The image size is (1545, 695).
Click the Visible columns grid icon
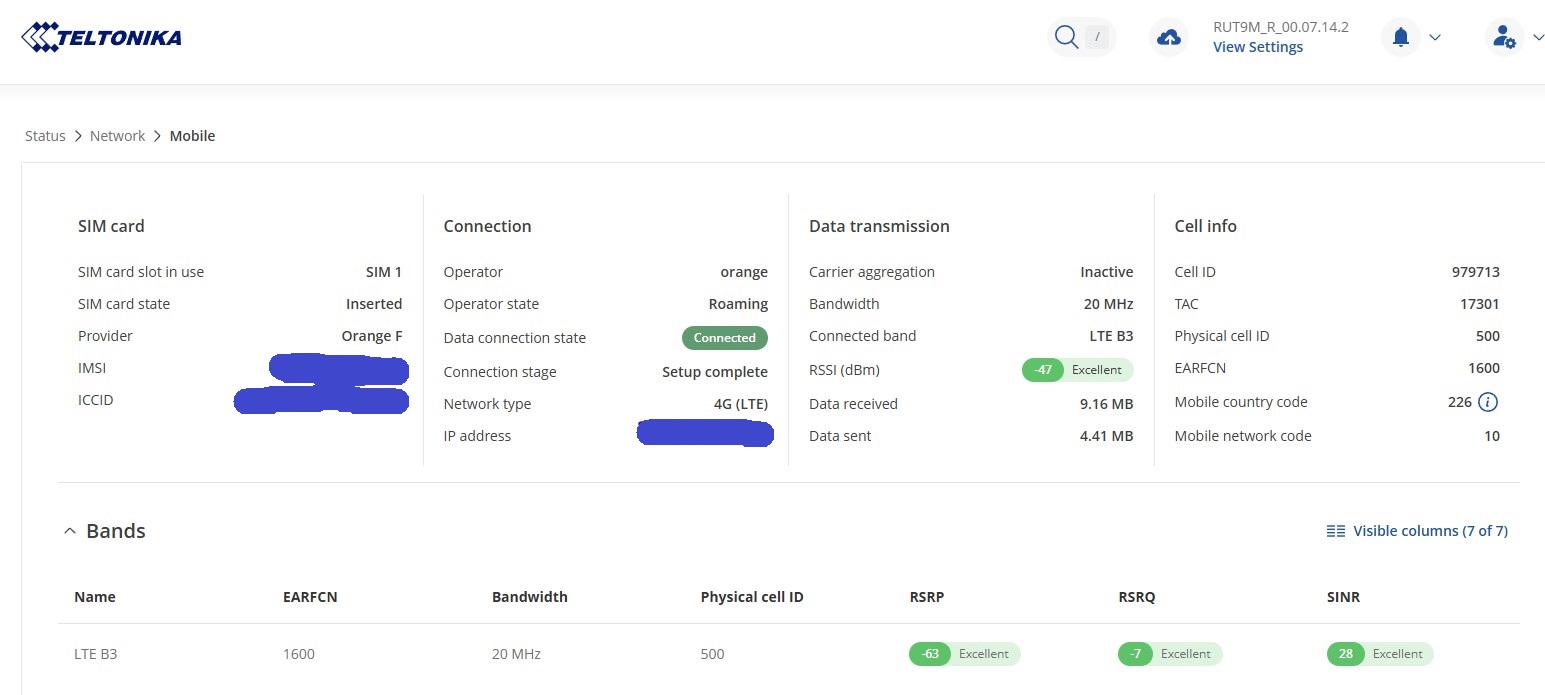1335,531
